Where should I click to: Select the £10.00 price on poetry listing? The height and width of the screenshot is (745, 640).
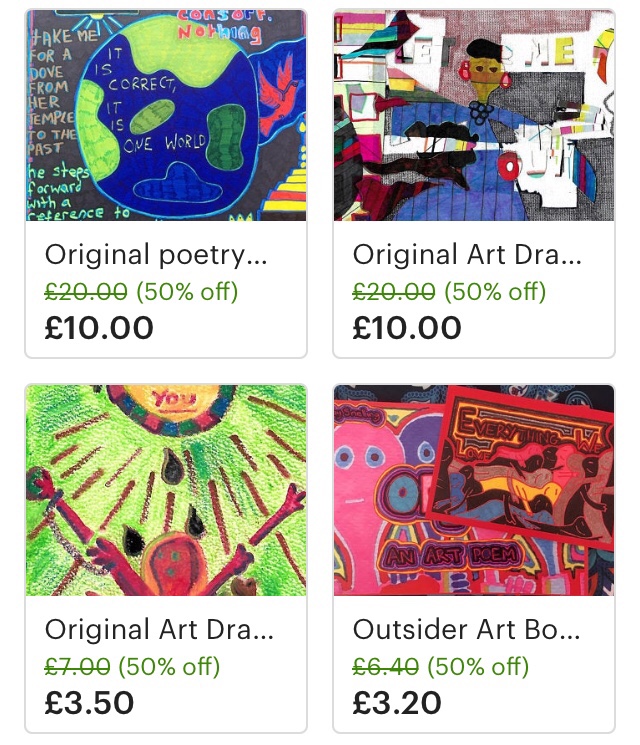click(99, 328)
